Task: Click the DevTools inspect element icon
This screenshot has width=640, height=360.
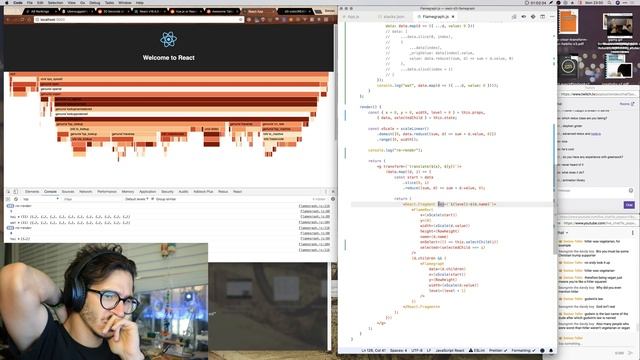Action: (x=8, y=191)
